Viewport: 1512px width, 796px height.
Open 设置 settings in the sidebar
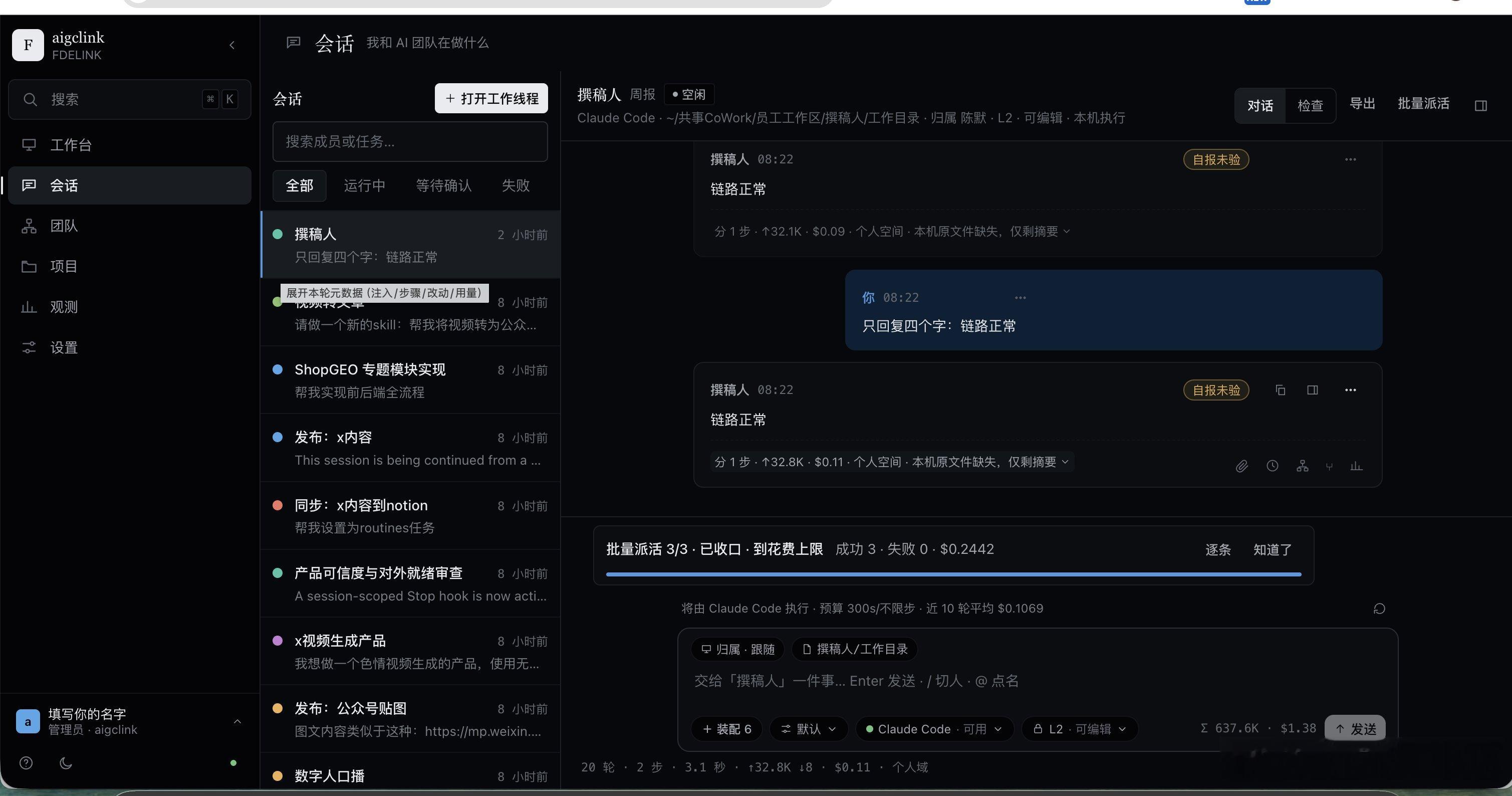pyautogui.click(x=130, y=348)
